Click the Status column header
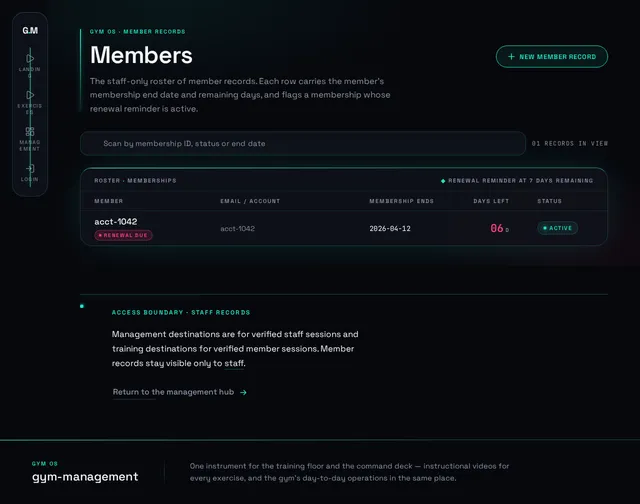 (x=549, y=201)
